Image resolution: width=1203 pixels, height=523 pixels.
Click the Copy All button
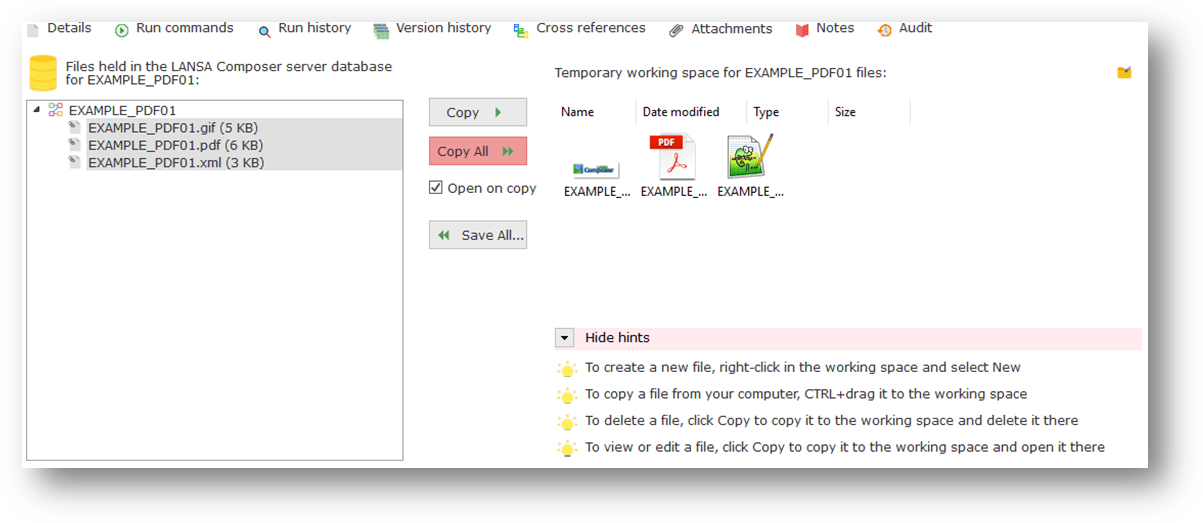pos(478,151)
